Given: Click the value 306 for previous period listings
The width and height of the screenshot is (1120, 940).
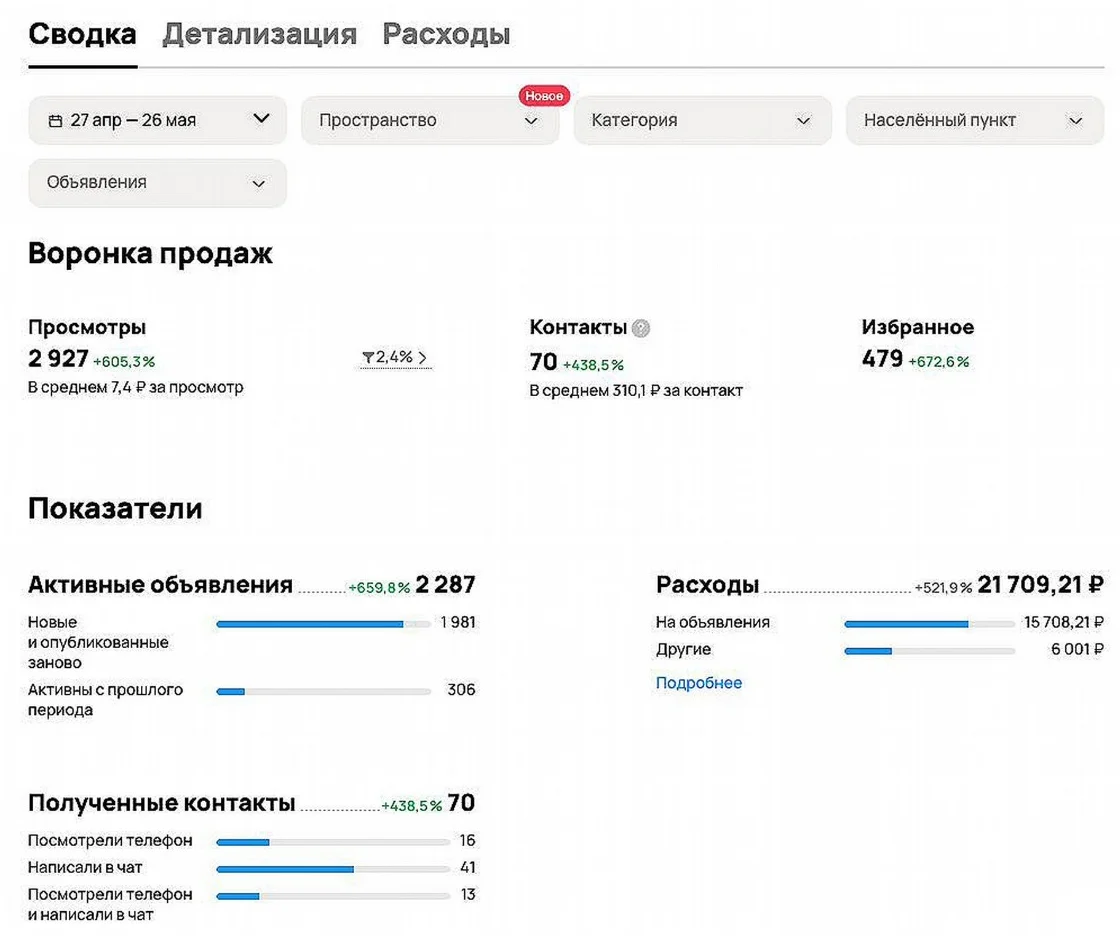Looking at the screenshot, I should click(461, 690).
